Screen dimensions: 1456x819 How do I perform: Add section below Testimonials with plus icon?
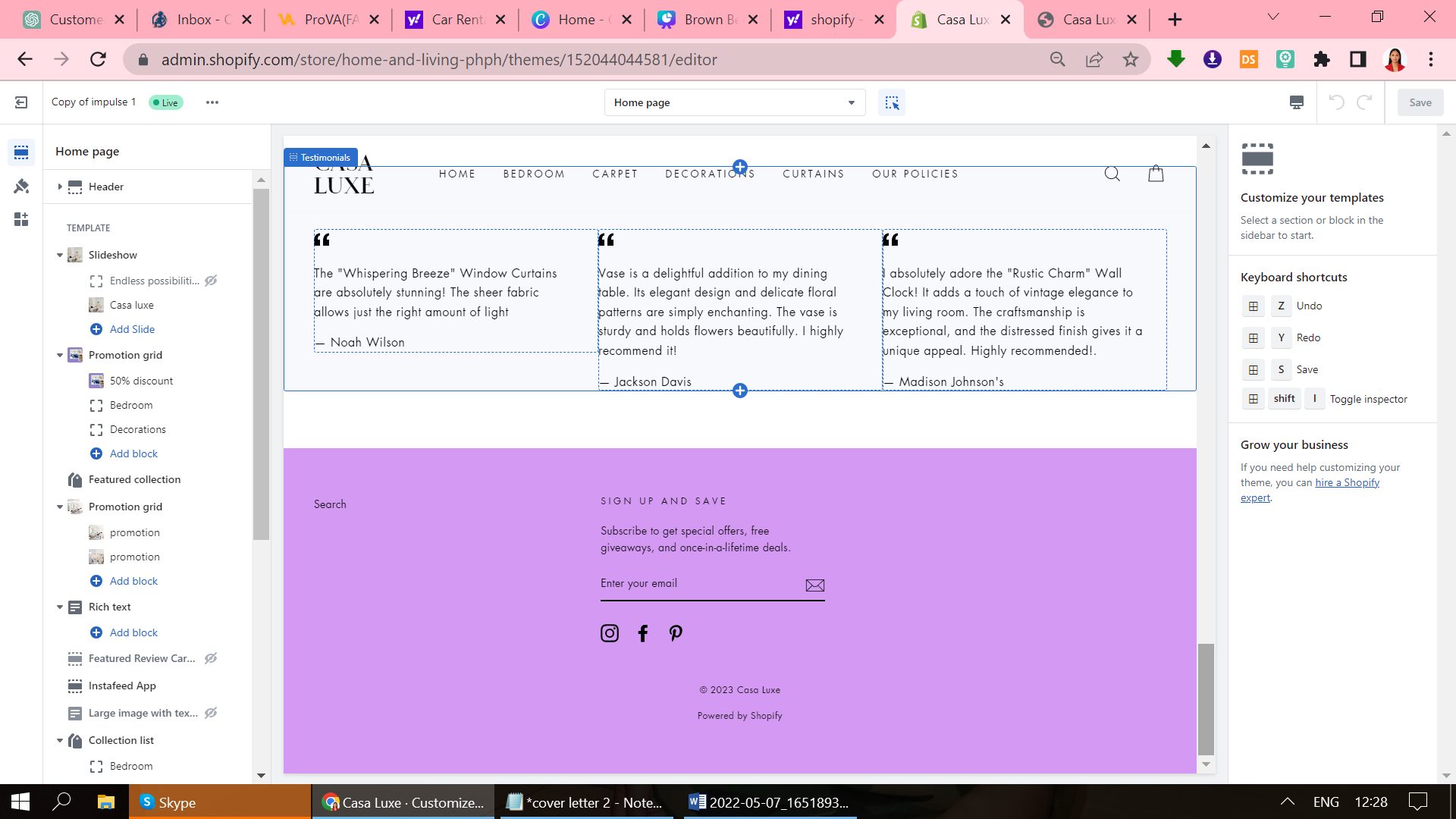point(740,391)
